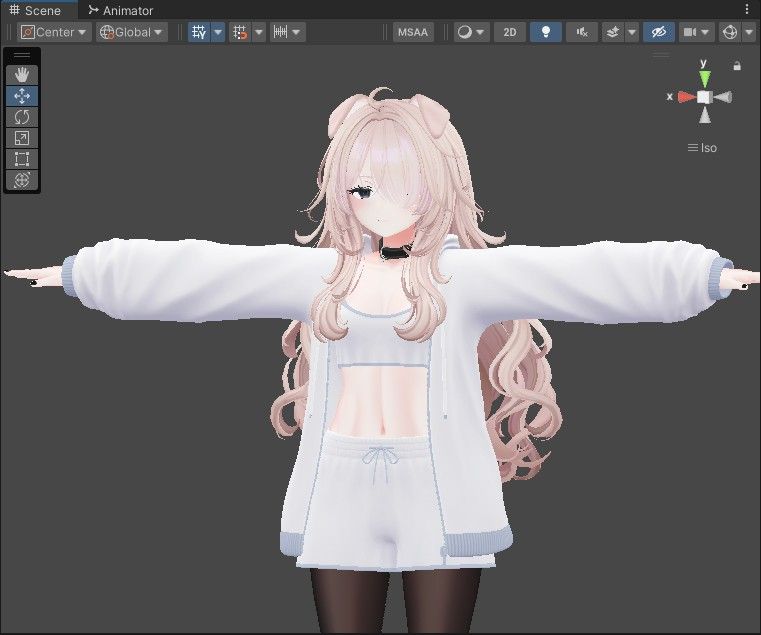This screenshot has height=635, width=761.
Task: Expand grid snapping settings arrow
Action: pyautogui.click(x=259, y=32)
